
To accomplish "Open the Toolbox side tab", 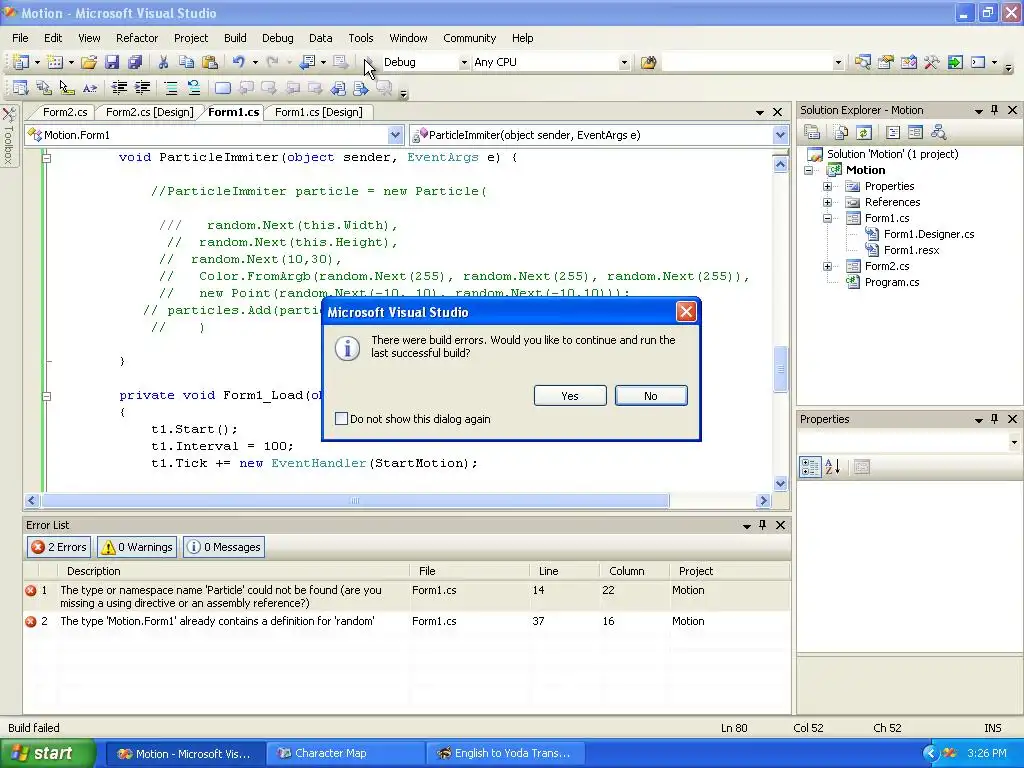I will click(x=8, y=136).
